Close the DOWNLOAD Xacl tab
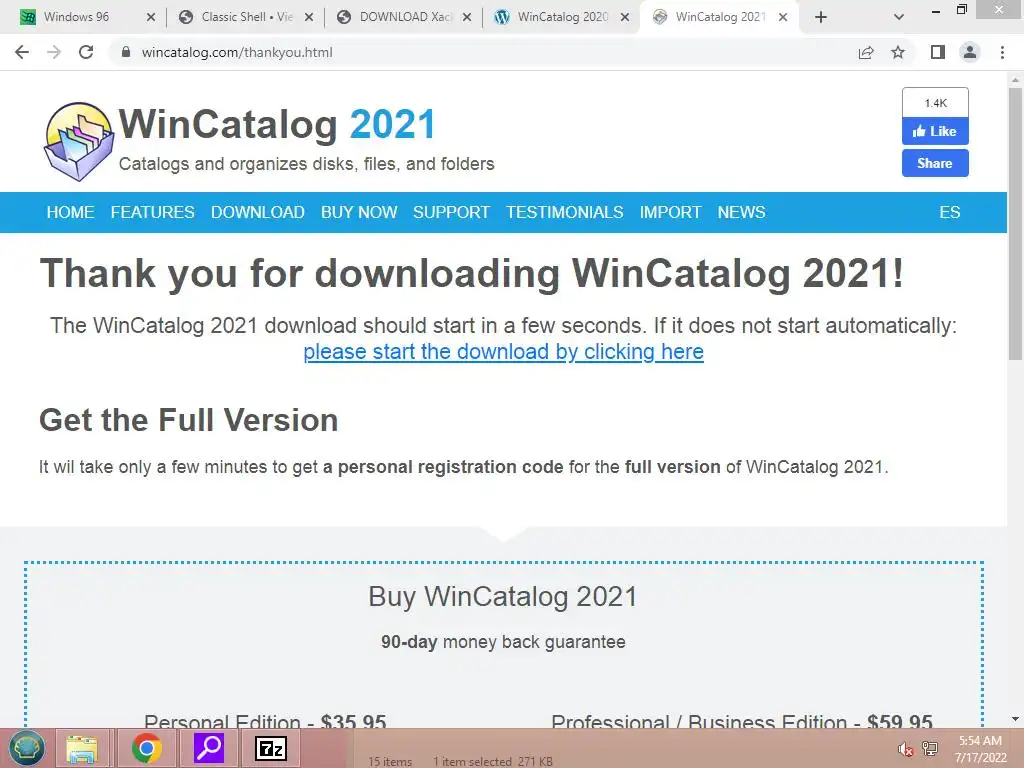1024x768 pixels. pyautogui.click(x=467, y=17)
